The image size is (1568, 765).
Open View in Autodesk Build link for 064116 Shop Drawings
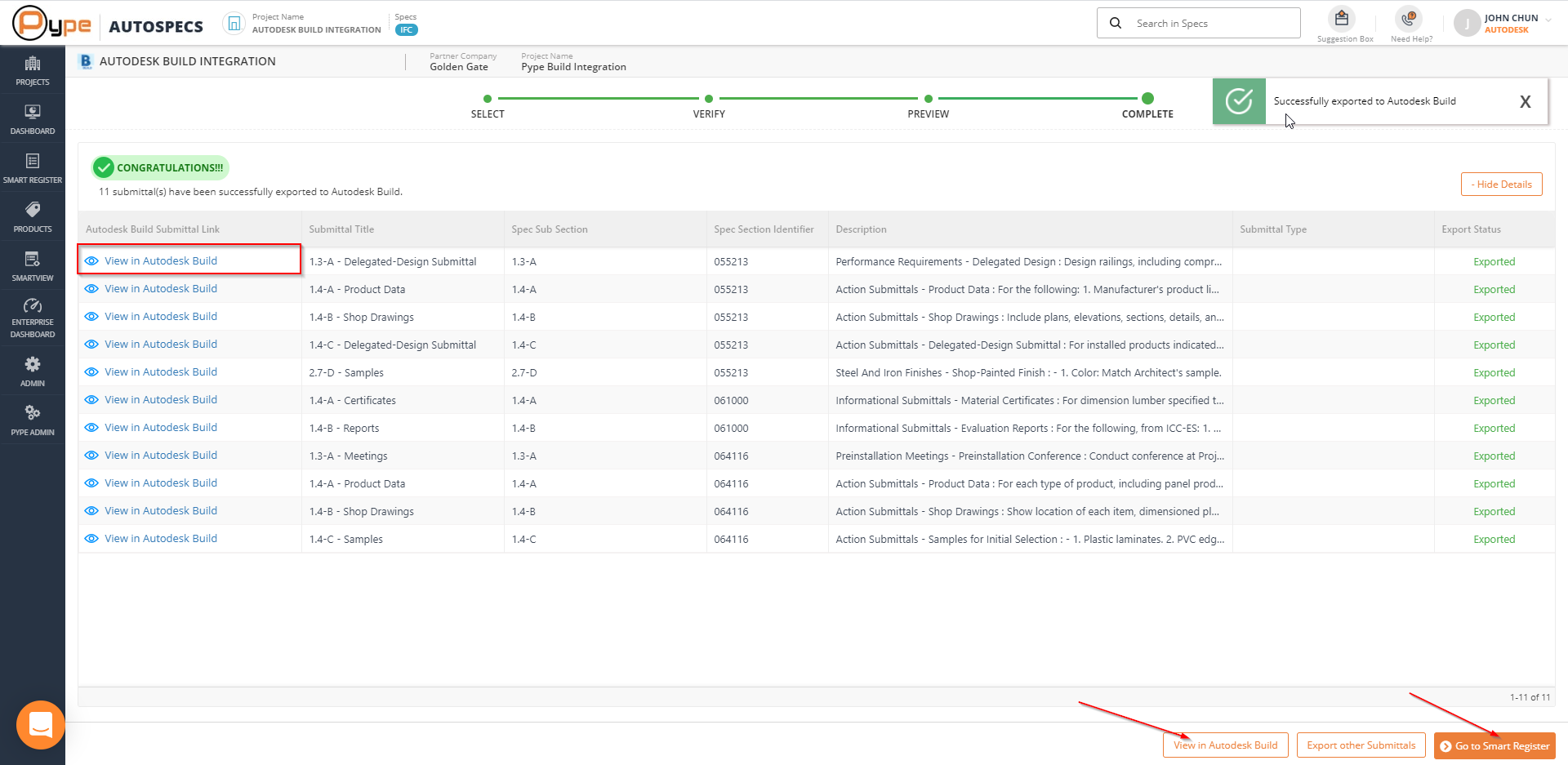[x=161, y=511]
